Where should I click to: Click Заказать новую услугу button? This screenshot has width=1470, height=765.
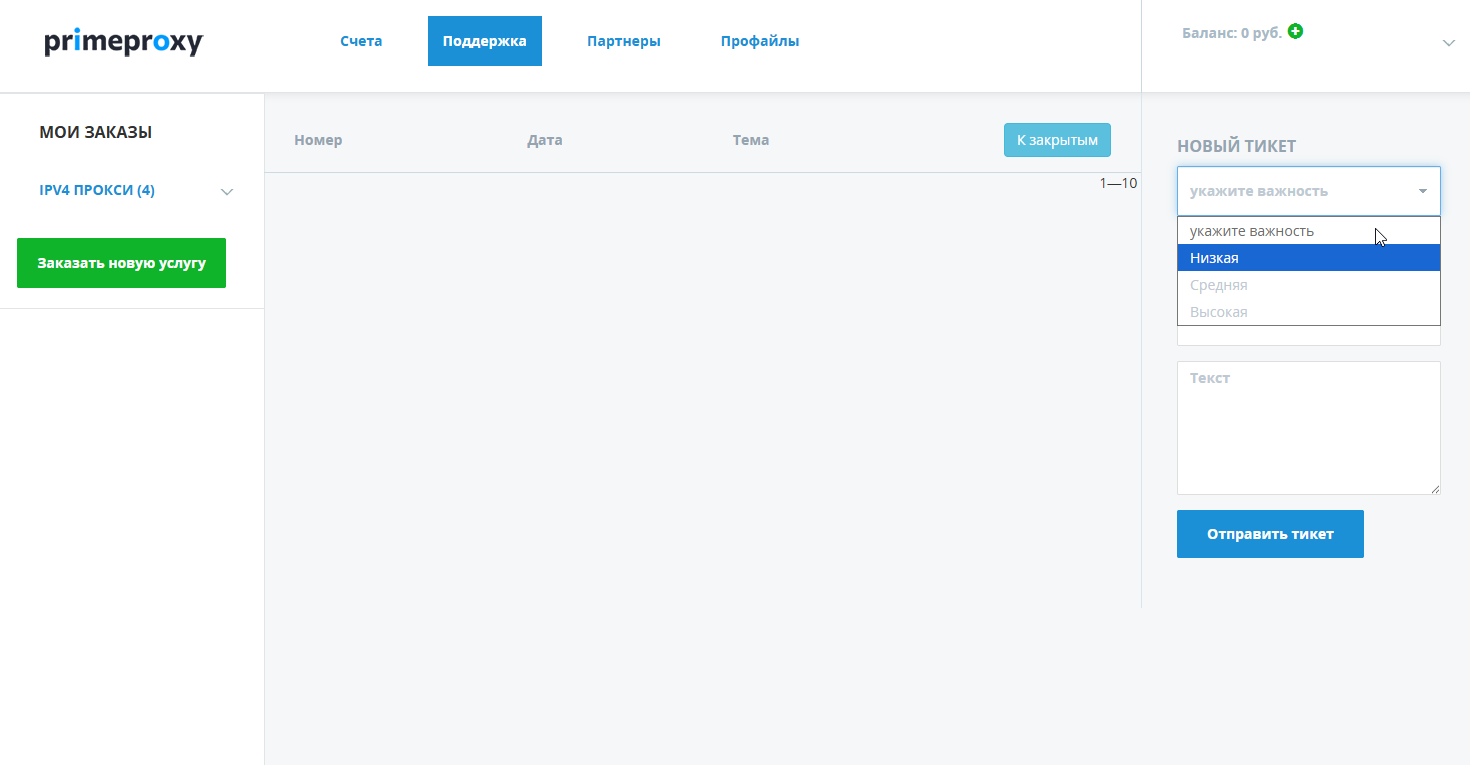(x=121, y=263)
